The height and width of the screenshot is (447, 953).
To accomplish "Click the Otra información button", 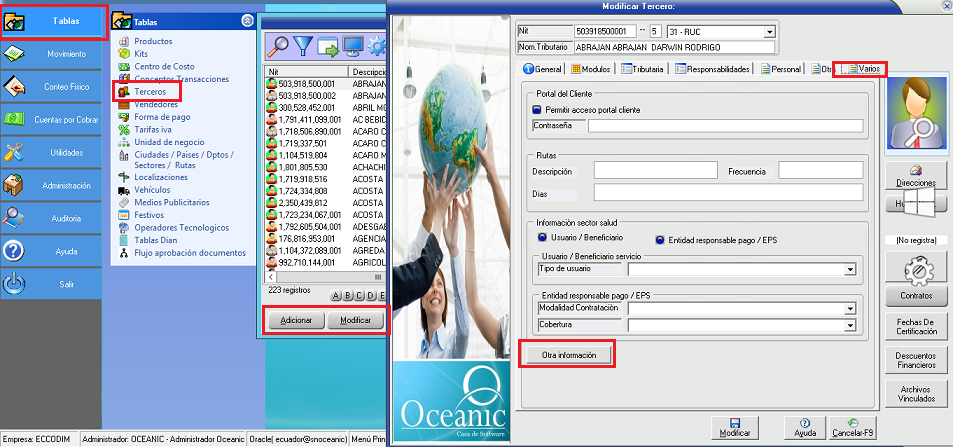I will (567, 355).
